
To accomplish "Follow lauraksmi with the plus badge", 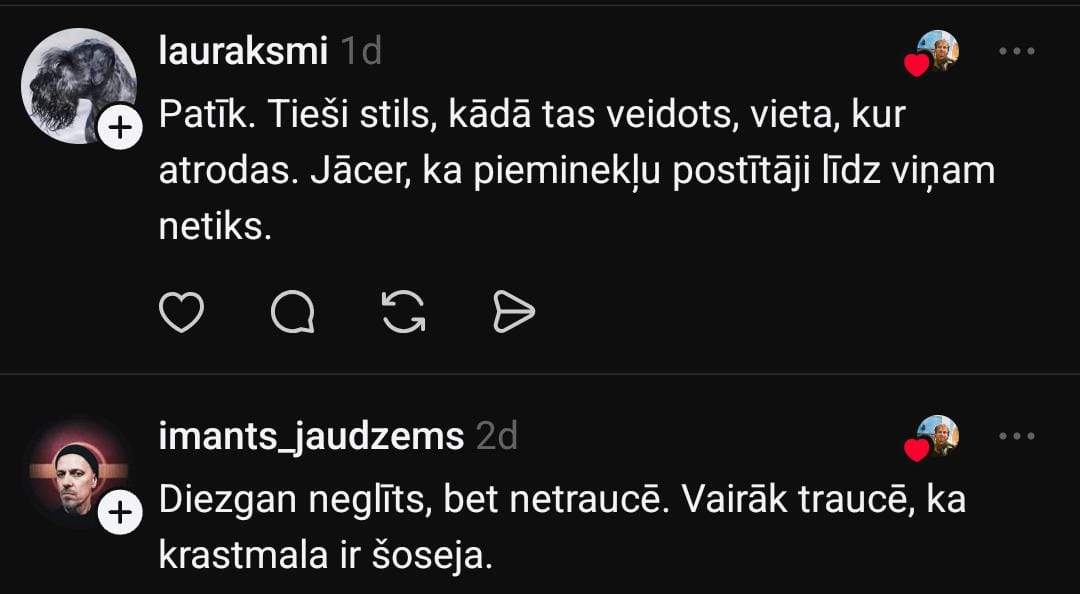I will point(119,128).
